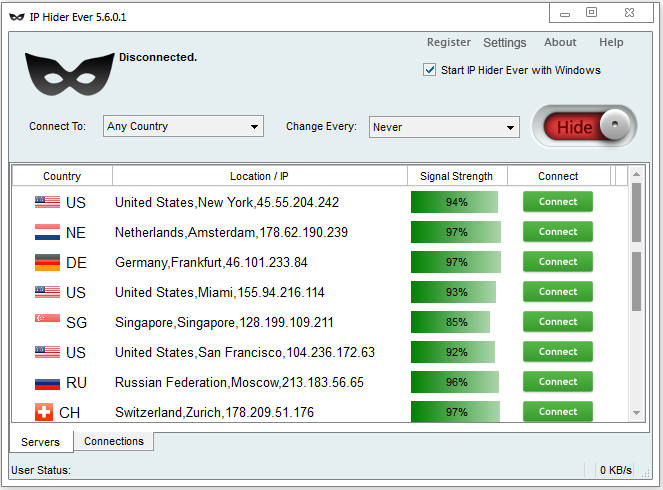The height and width of the screenshot is (490, 663).
Task: Click the 92% signal strength bar
Action: coord(453,352)
